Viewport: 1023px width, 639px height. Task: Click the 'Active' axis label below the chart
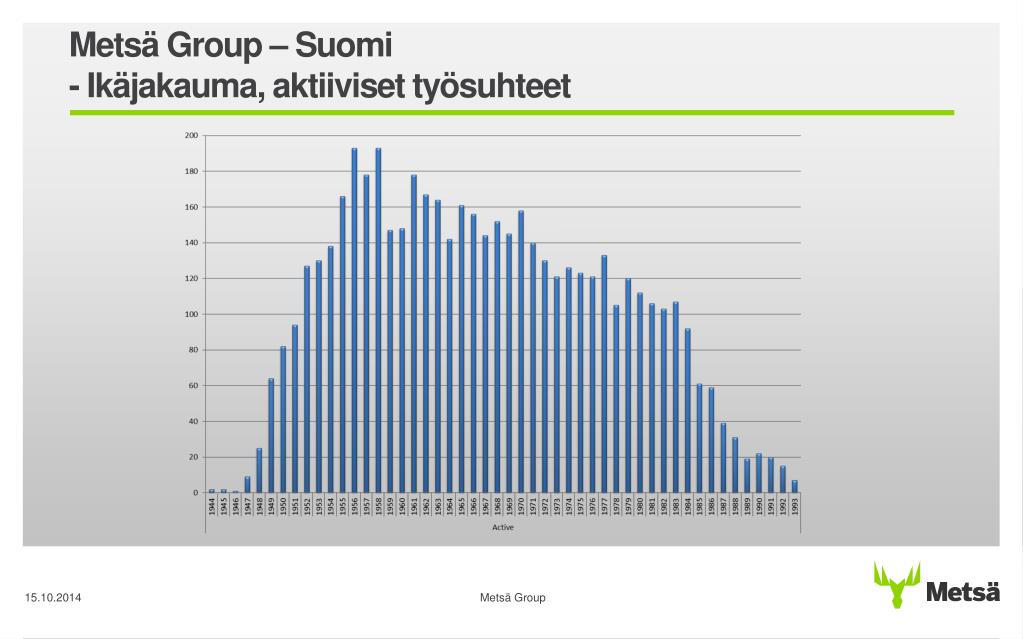pyautogui.click(x=502, y=527)
